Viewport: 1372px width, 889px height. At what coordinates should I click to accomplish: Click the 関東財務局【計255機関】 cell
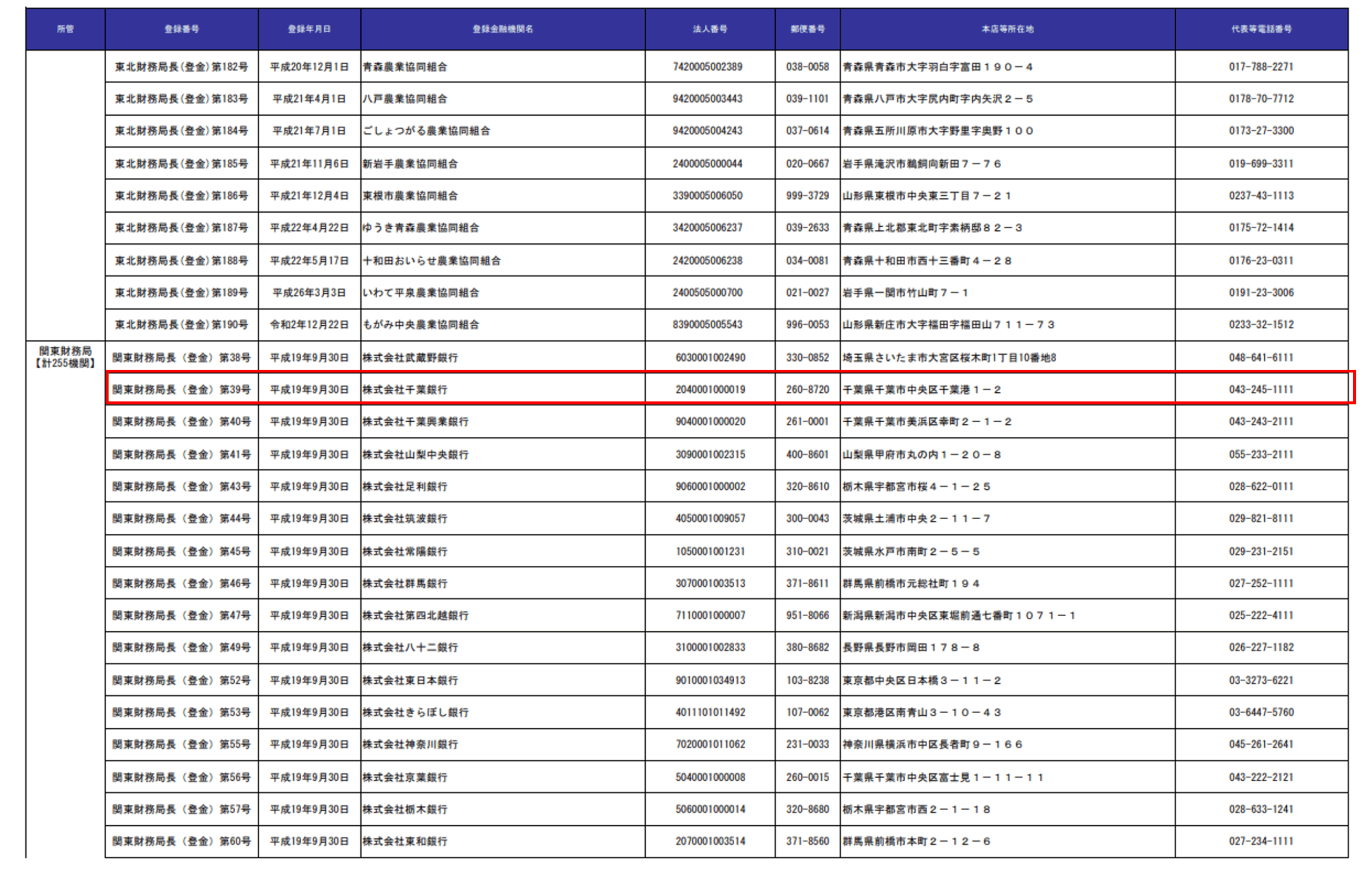[65, 357]
